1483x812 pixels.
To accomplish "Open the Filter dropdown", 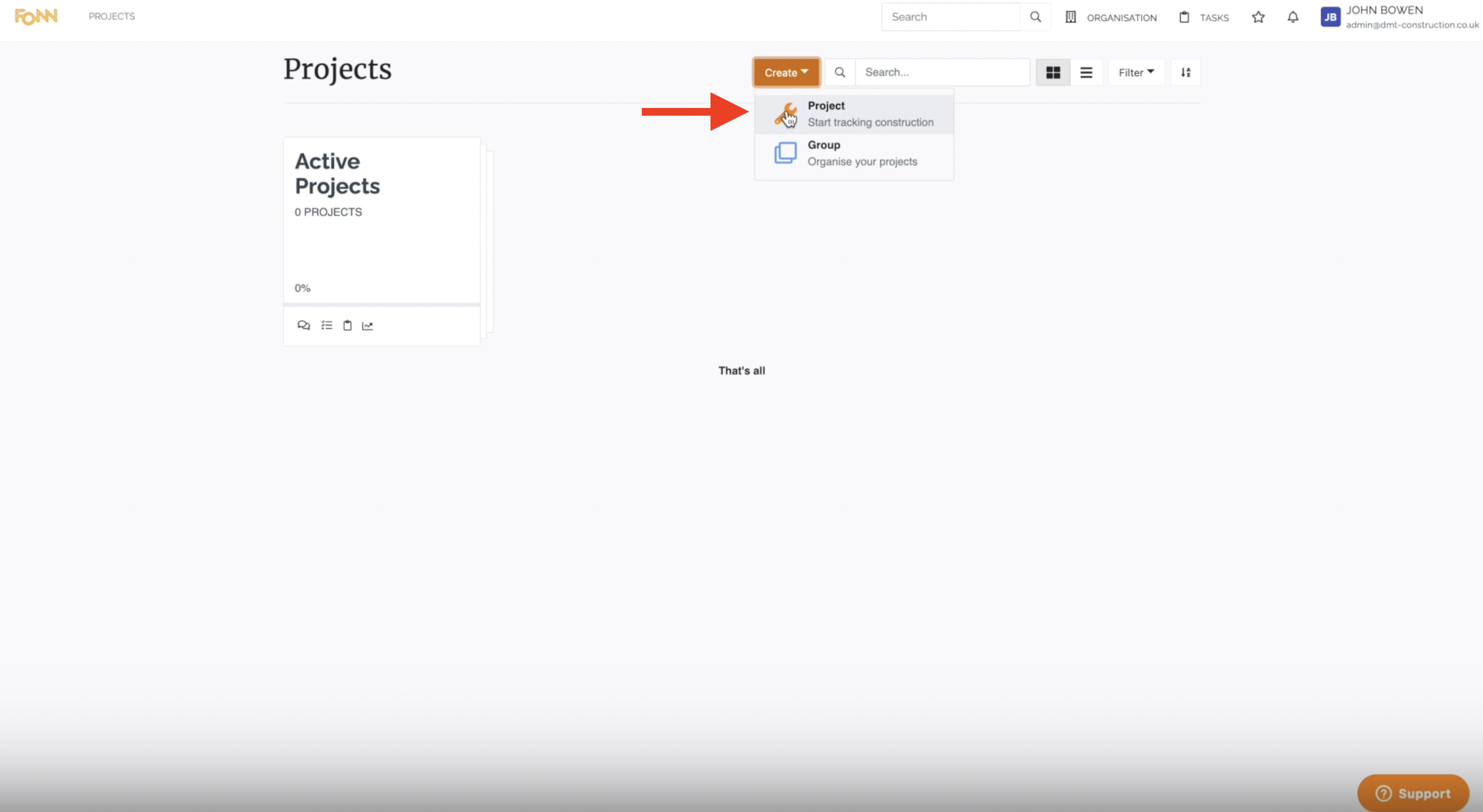I will 1136,72.
